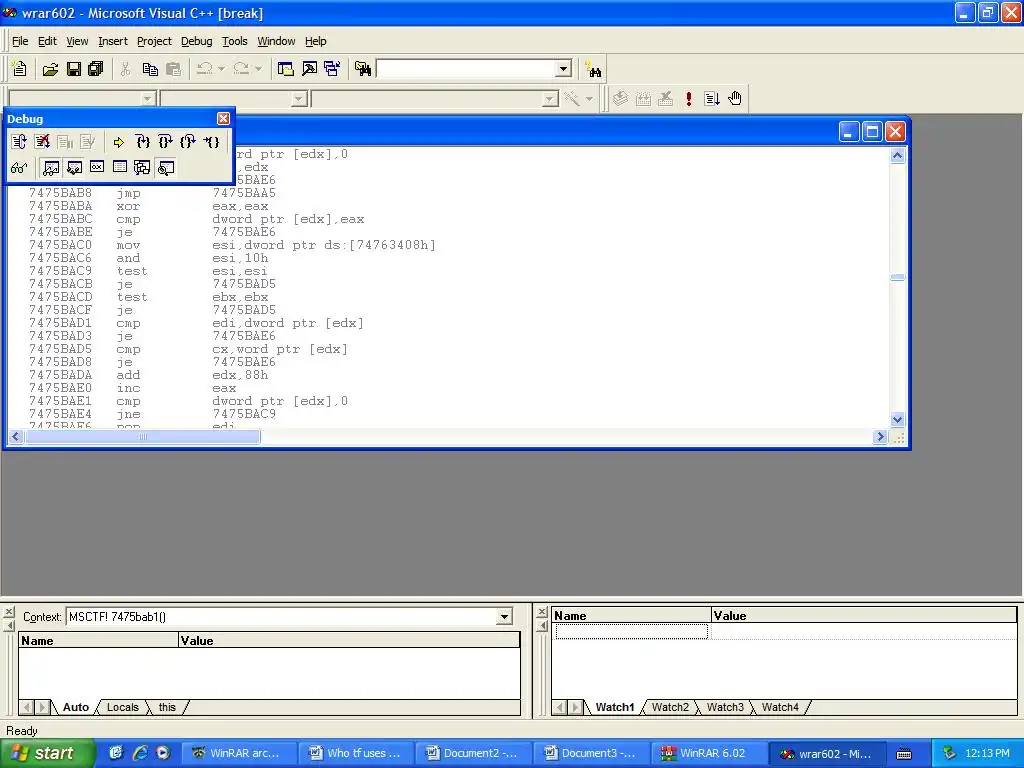Toggle the Registers window button in Debug toolbar

(x=97, y=168)
